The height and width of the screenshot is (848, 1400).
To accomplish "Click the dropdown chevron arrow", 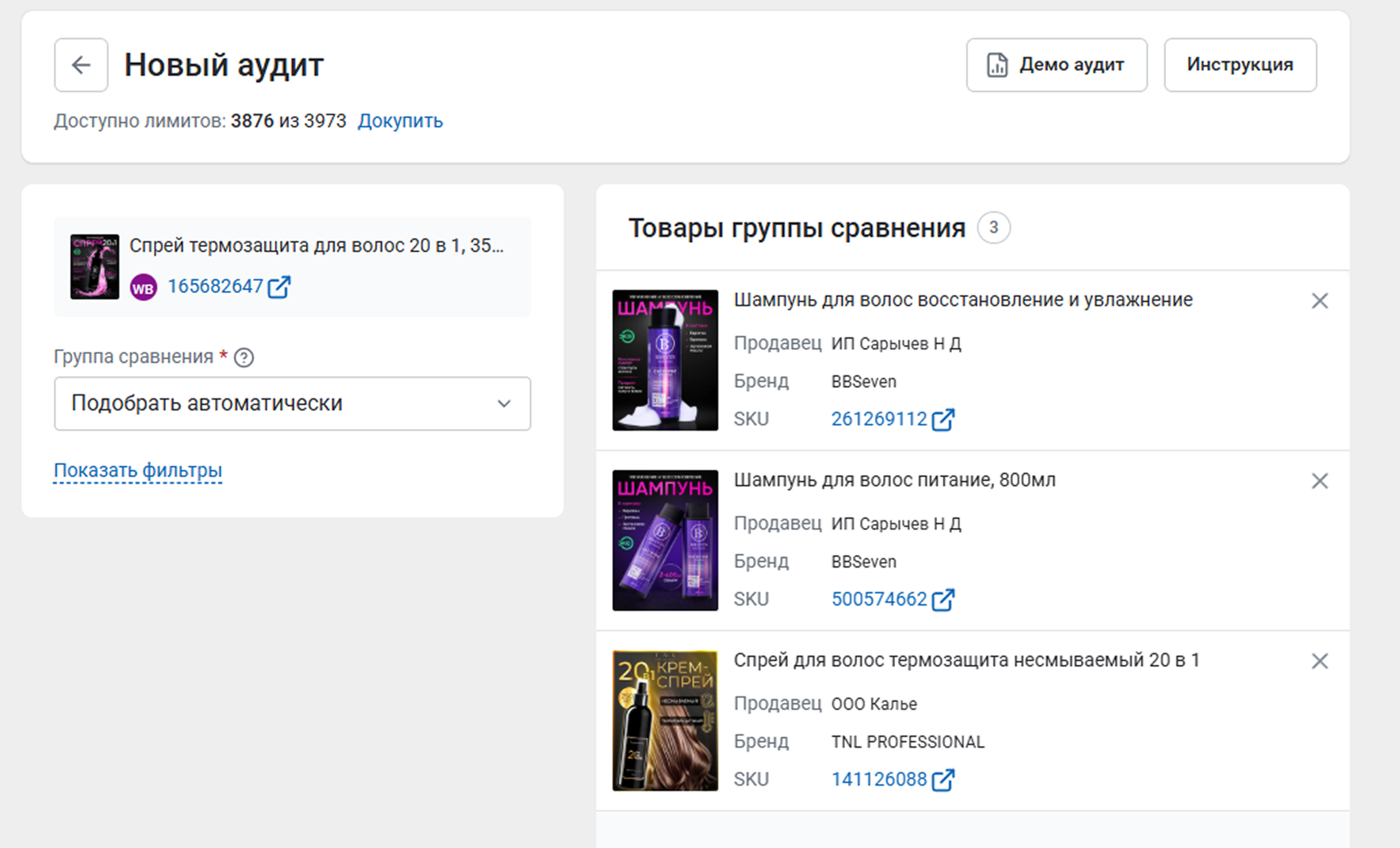I will pyautogui.click(x=503, y=404).
